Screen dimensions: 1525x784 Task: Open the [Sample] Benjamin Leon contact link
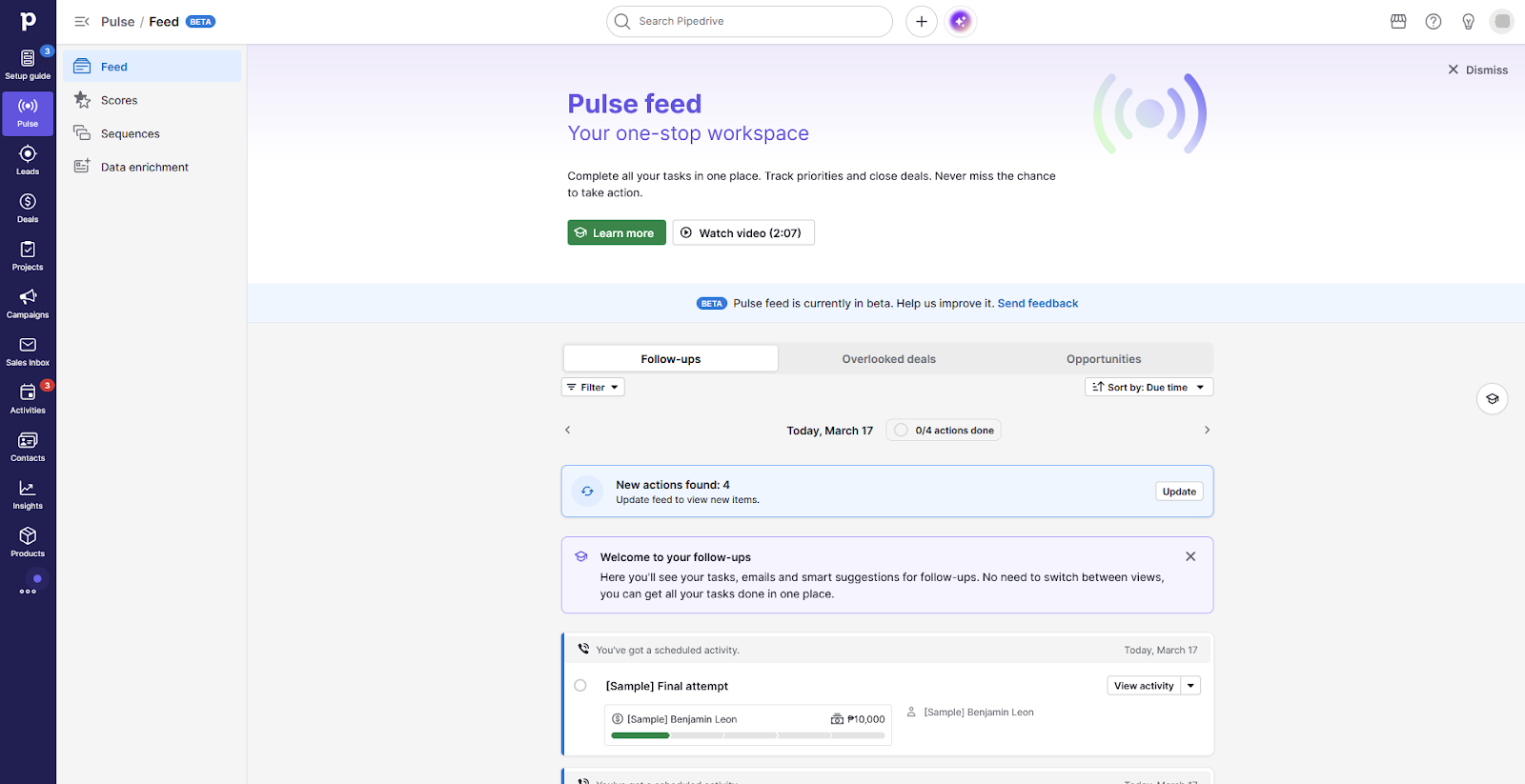pos(979,712)
